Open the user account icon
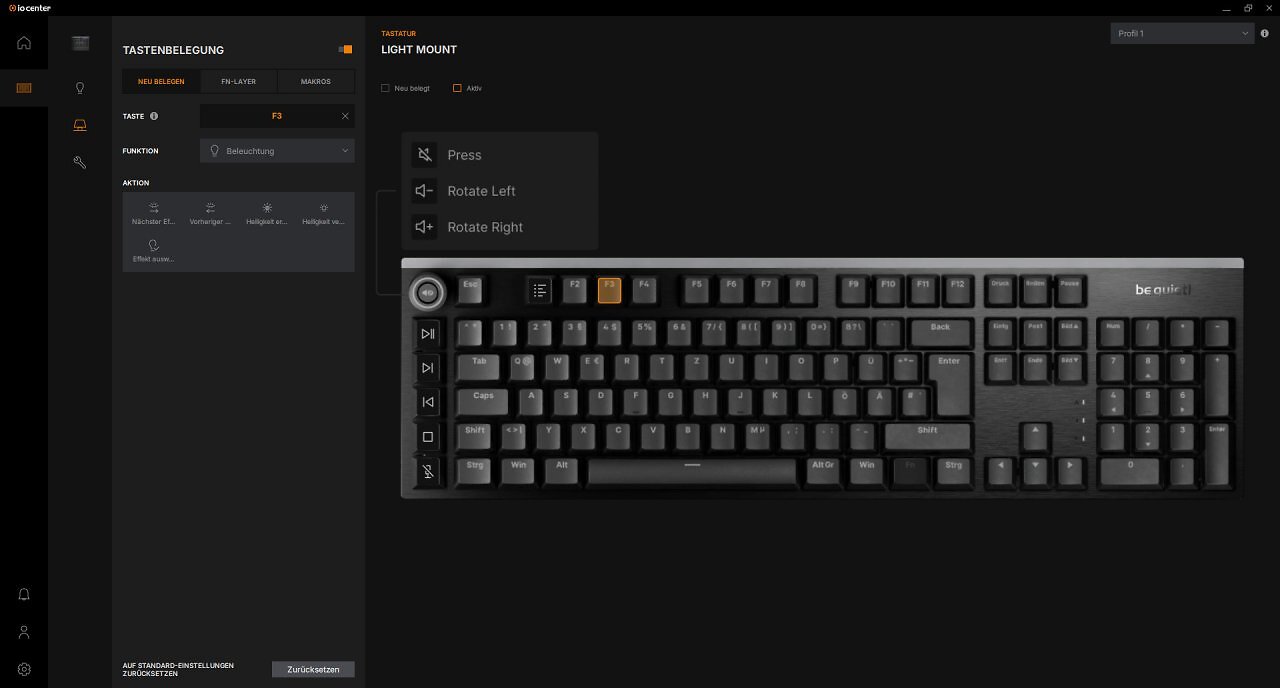The height and width of the screenshot is (688, 1280). coord(24,632)
